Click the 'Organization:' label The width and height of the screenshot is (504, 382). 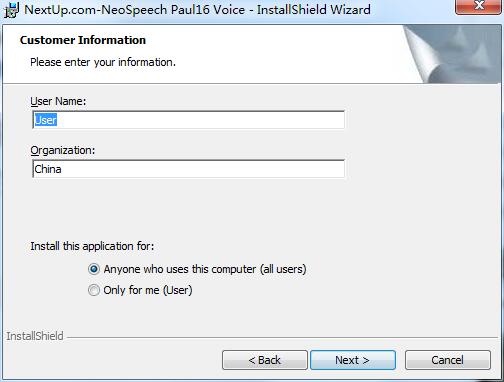coord(63,150)
